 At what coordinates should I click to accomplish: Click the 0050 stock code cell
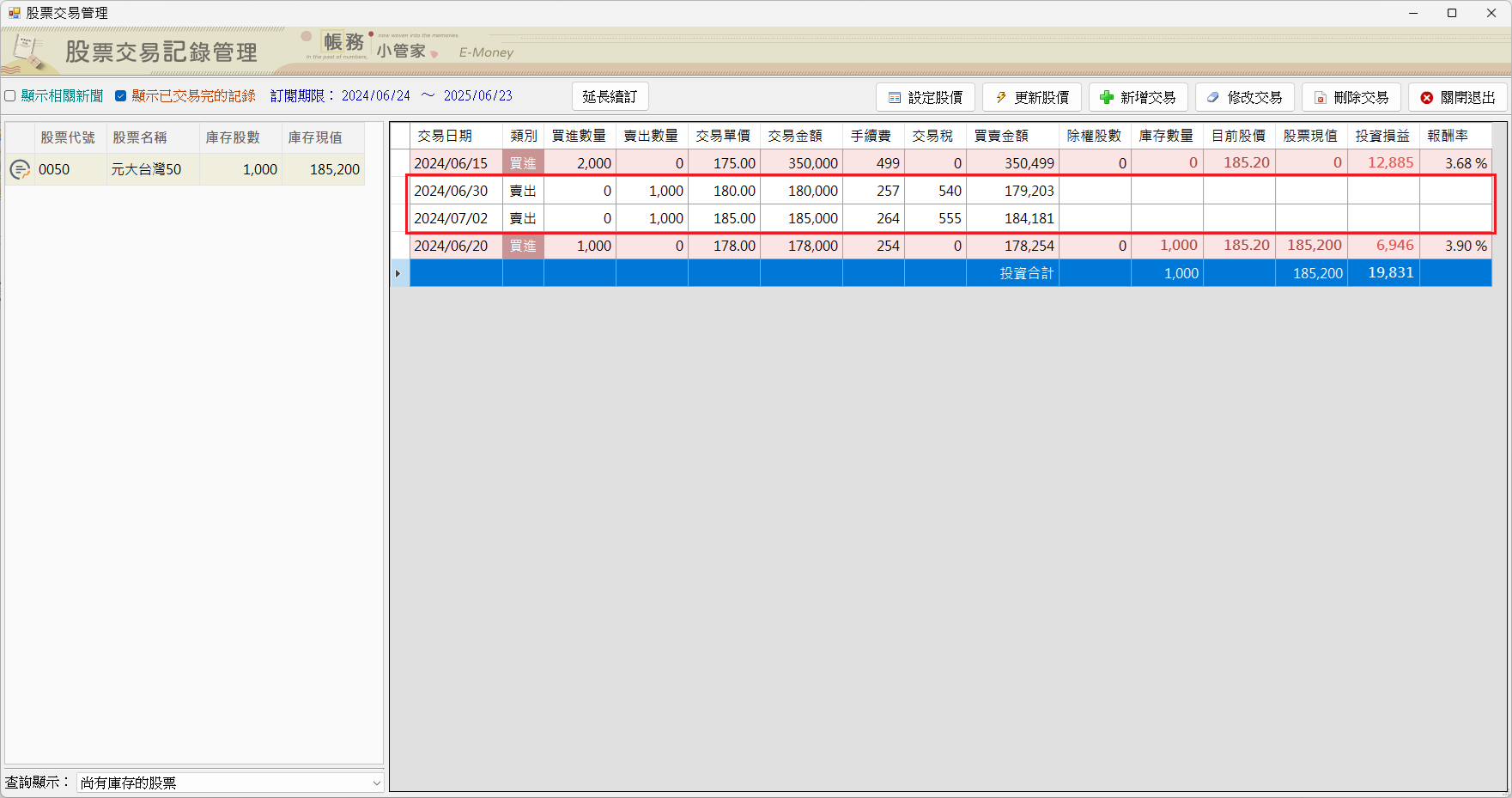70,169
